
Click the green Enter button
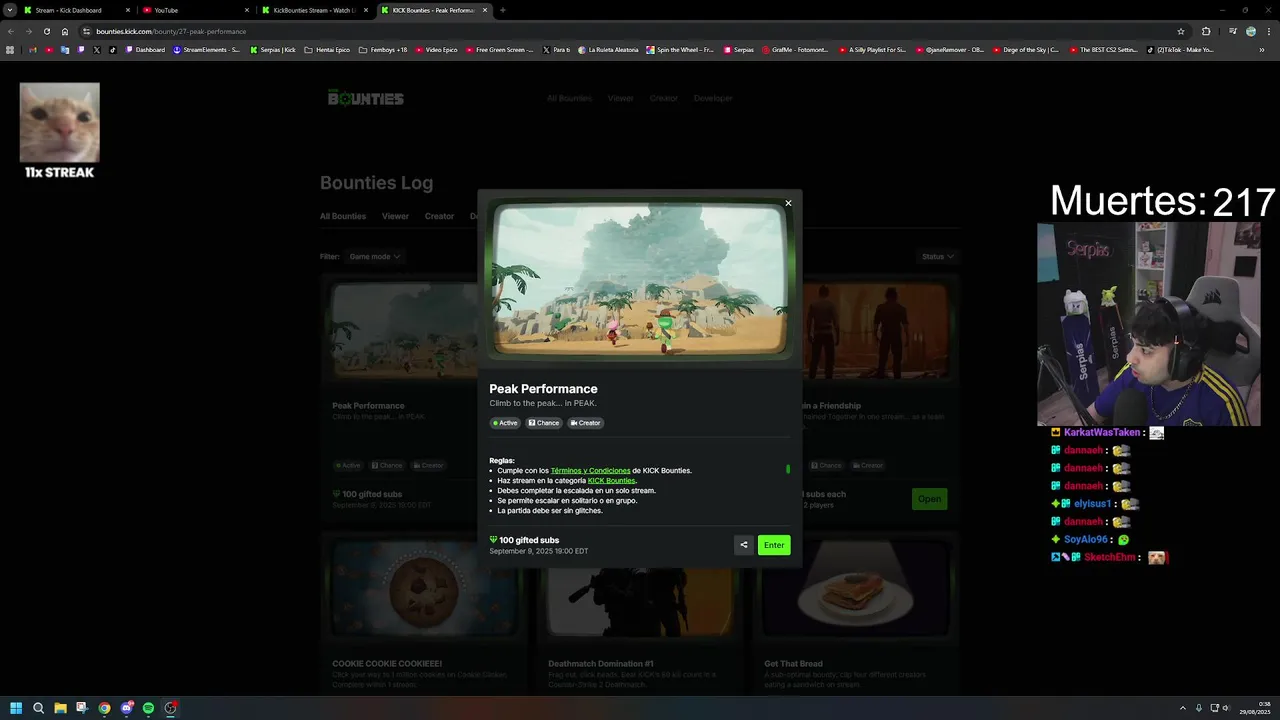pyautogui.click(x=774, y=545)
